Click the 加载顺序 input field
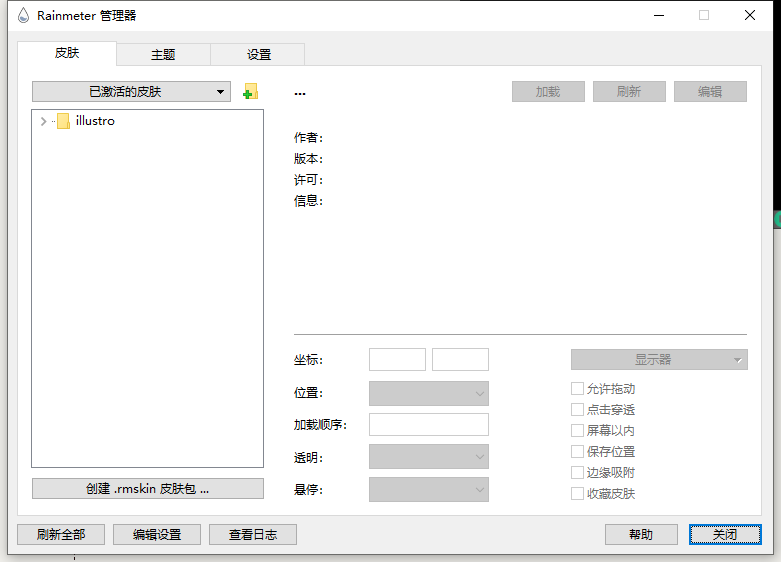The height and width of the screenshot is (562, 781). tap(429, 425)
